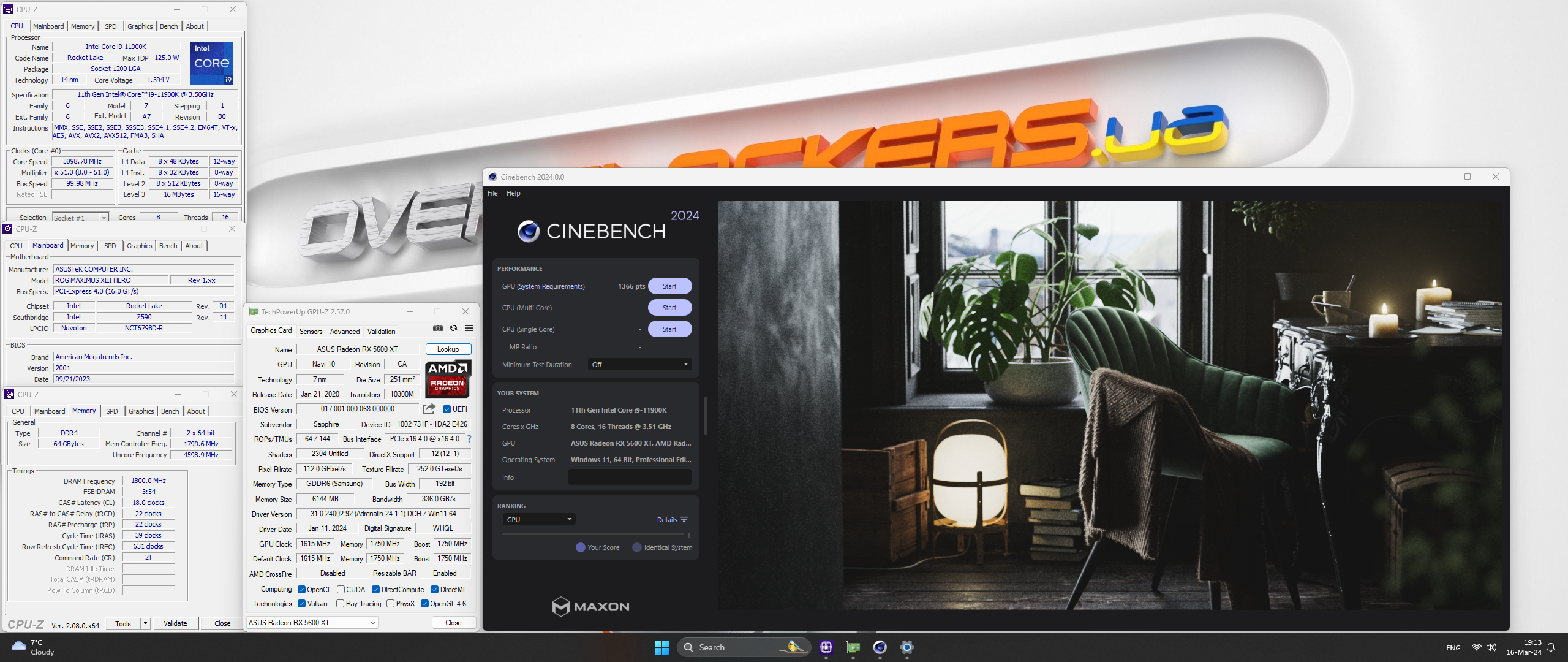
Task: Click the weather cloudy widget icon
Action: tap(19, 647)
